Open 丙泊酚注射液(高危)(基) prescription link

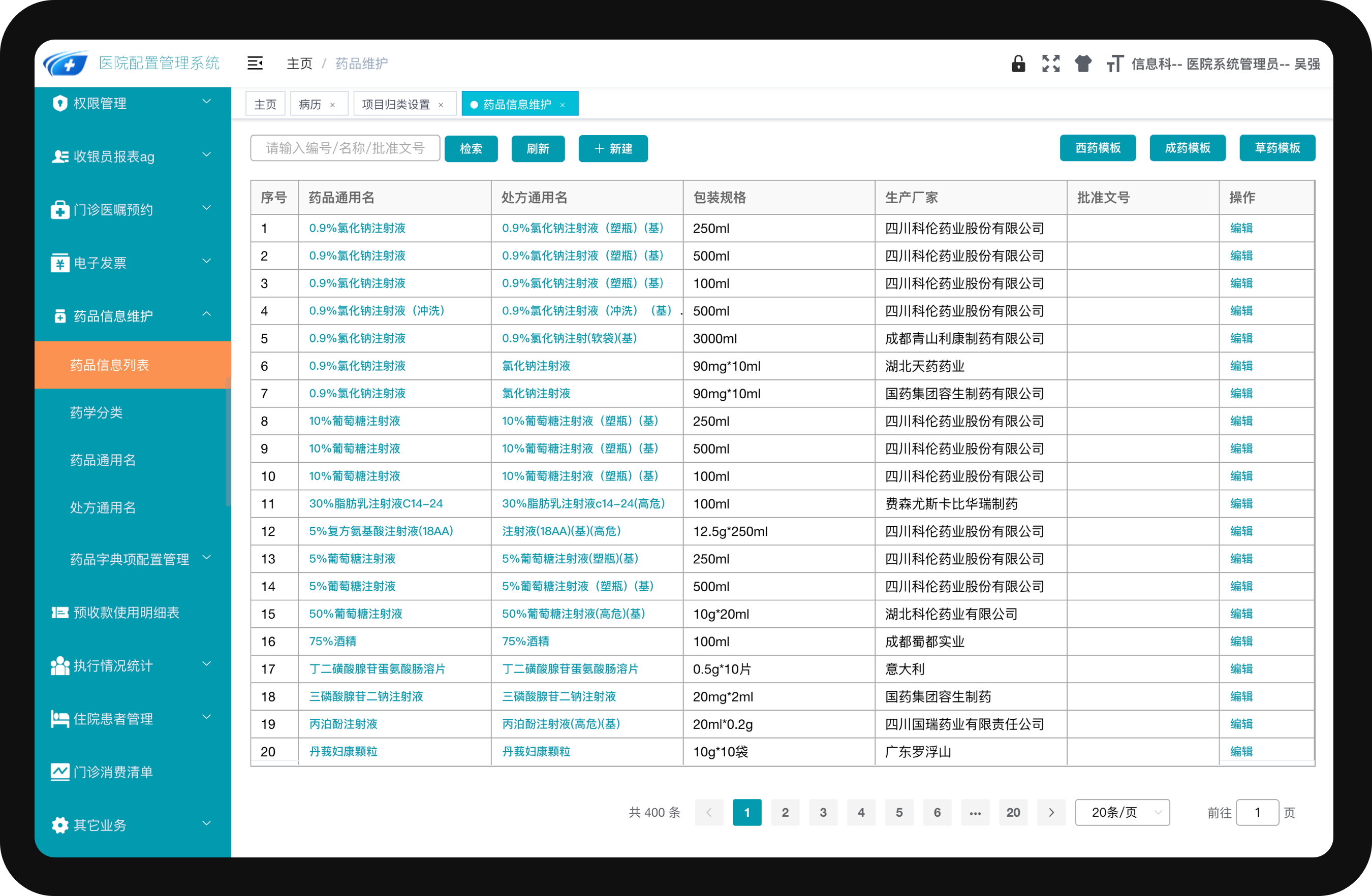coord(561,724)
